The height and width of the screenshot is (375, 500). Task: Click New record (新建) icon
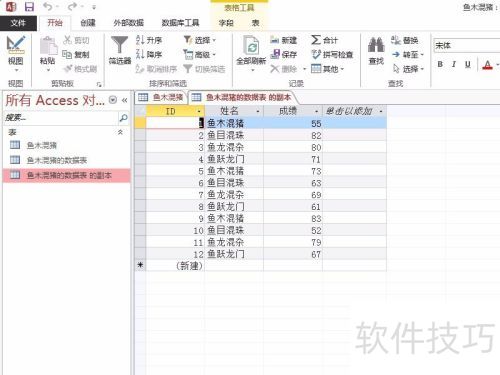(275, 40)
